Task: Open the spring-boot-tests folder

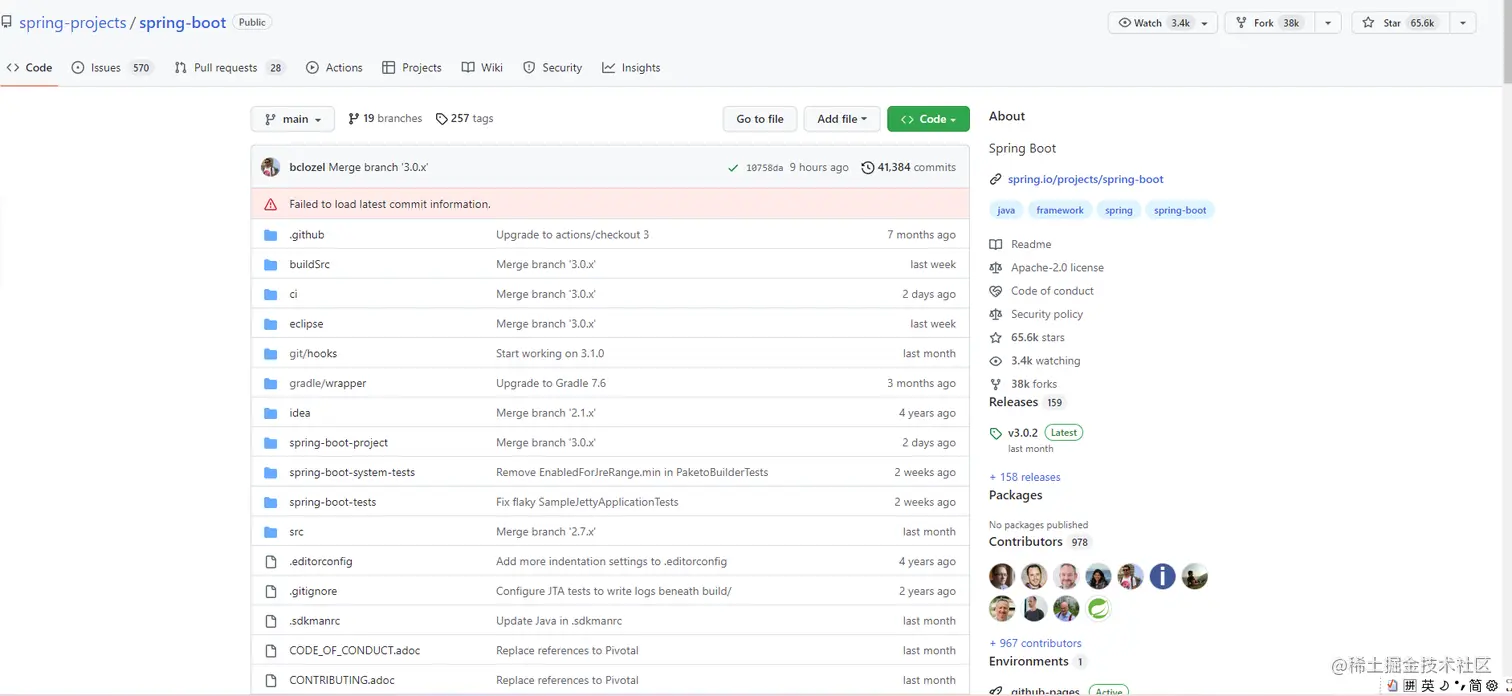Action: pyautogui.click(x=332, y=502)
